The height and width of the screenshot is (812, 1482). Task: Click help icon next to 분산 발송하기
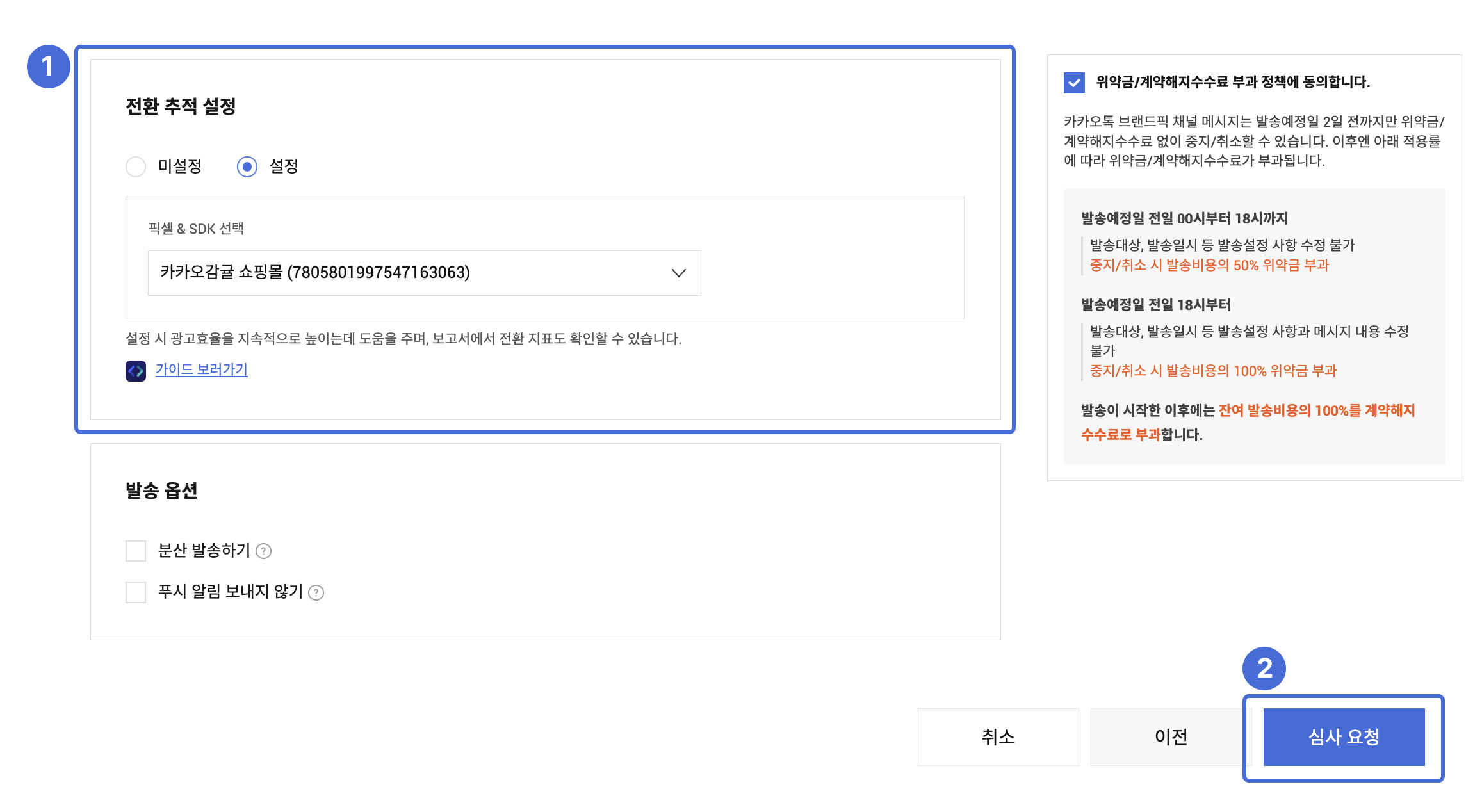click(263, 551)
